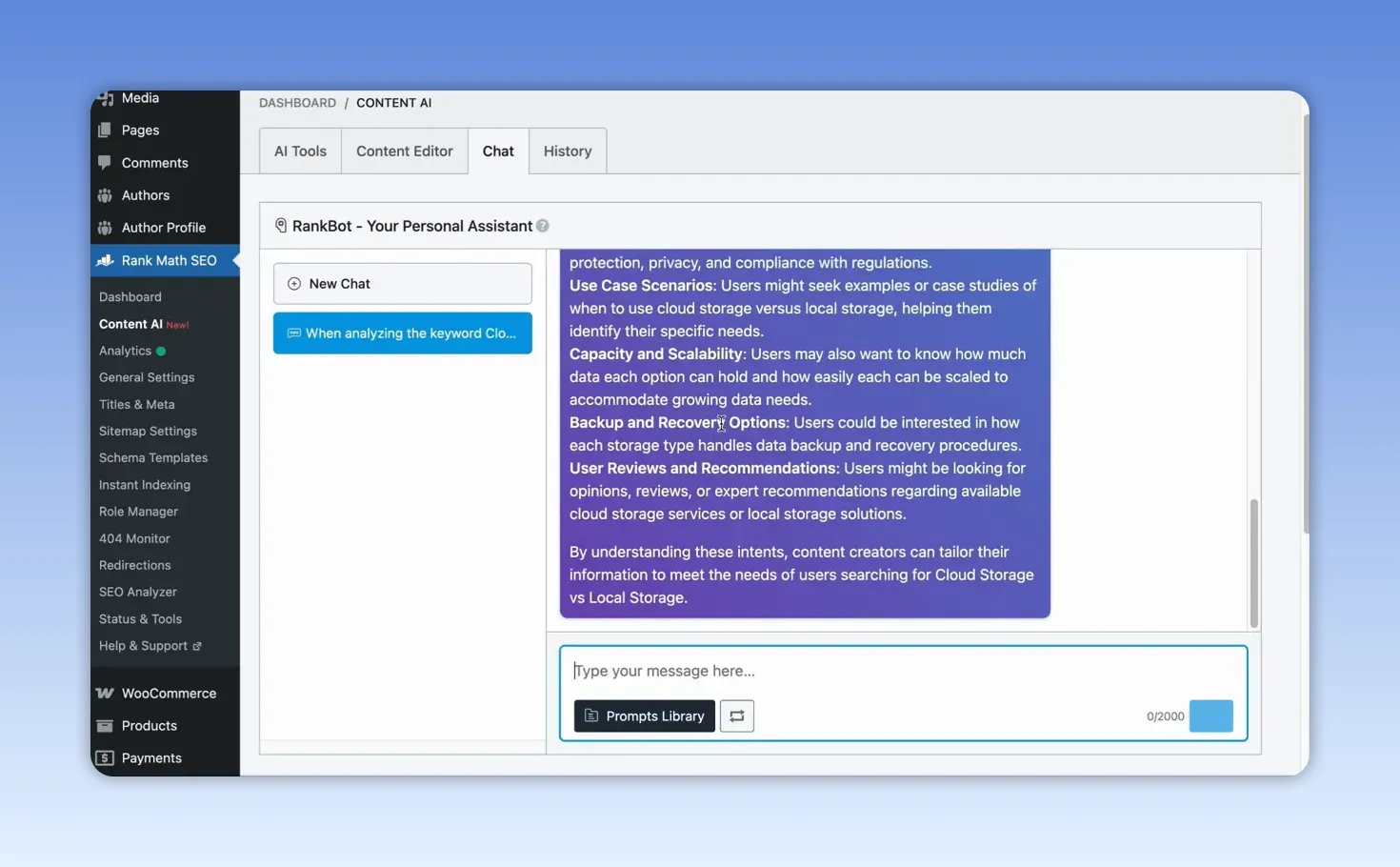Click the regenerate response arrows icon
Image resolution: width=1400 pixels, height=867 pixels.
coord(737,716)
